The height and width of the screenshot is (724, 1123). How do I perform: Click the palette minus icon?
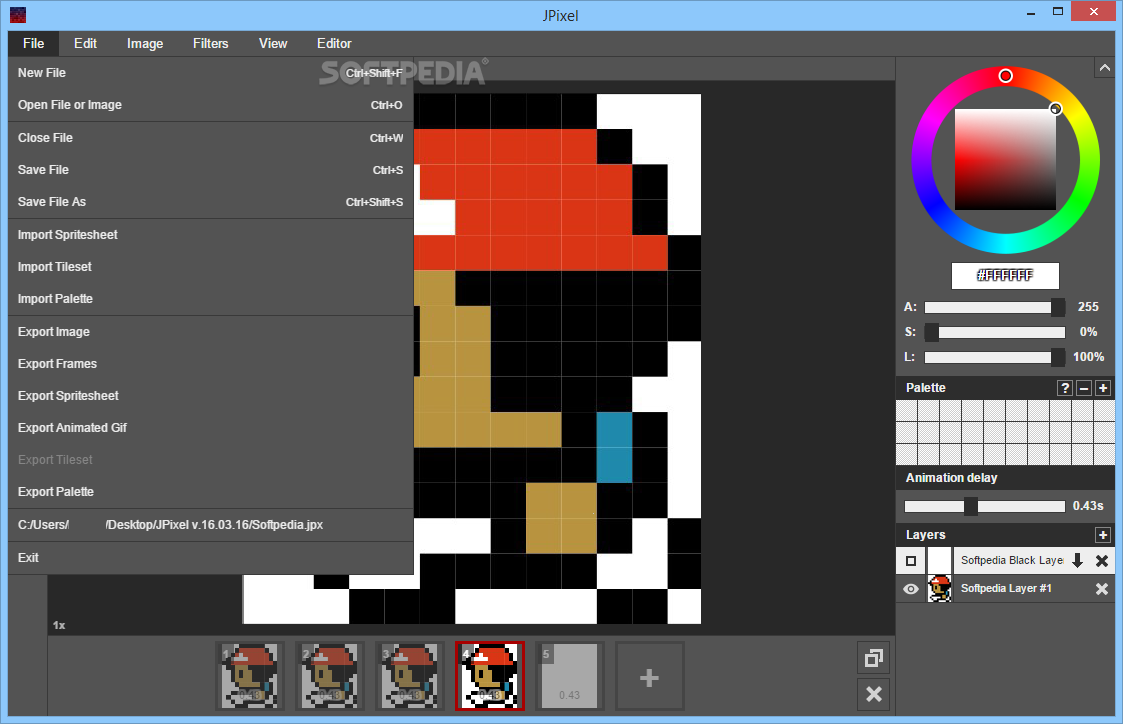point(1084,388)
